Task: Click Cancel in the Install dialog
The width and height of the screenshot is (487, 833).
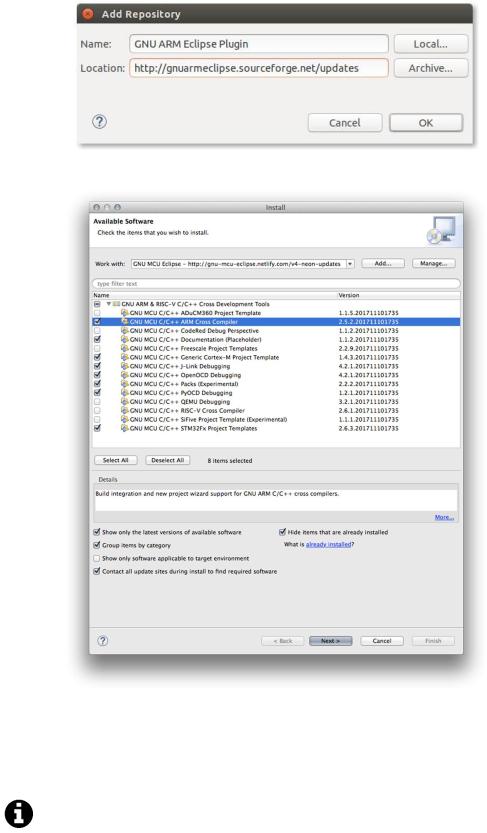Action: 382,641
